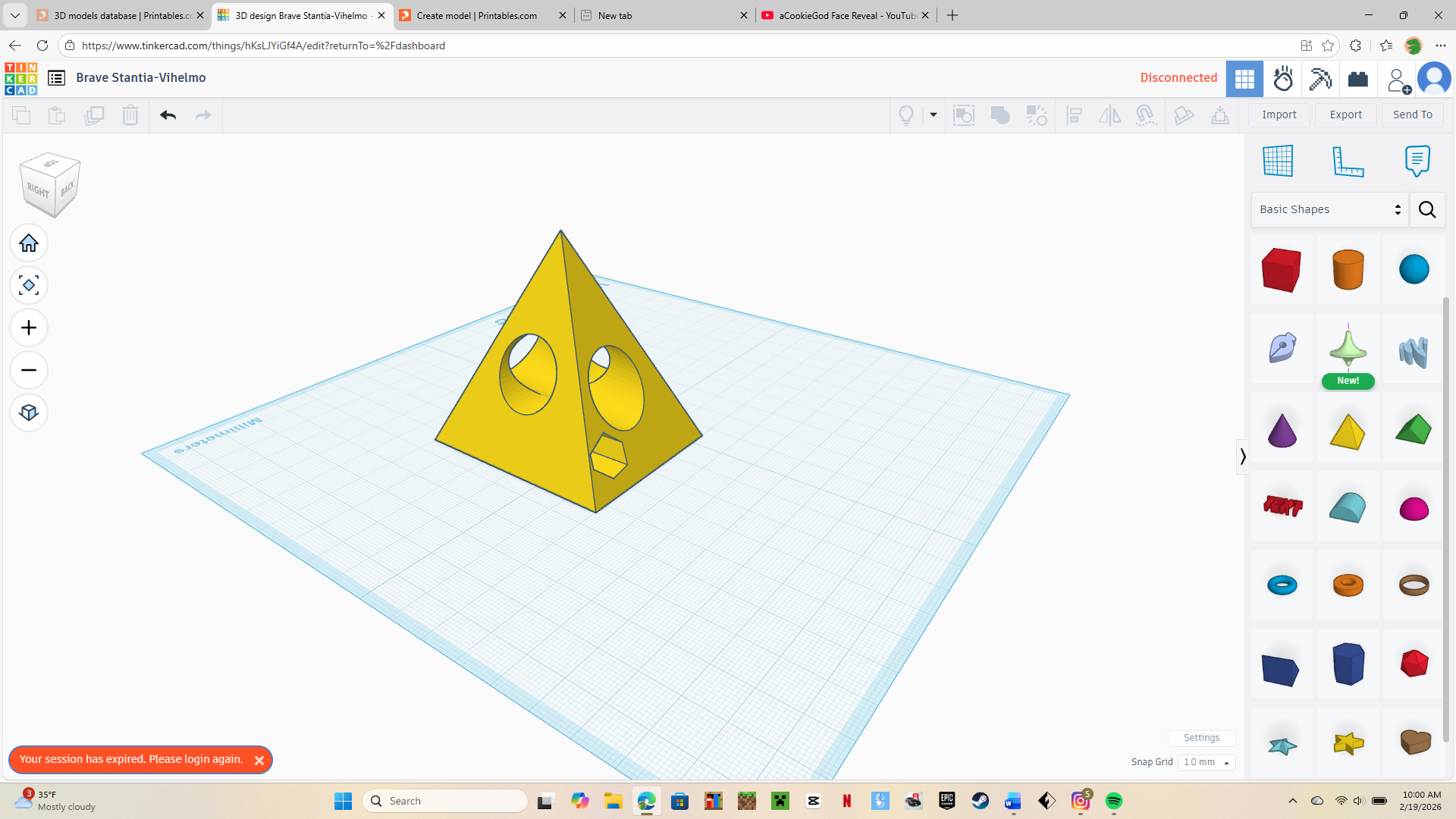Viewport: 1456px width, 819px height.
Task: Open the Workplane tool
Action: click(1278, 161)
